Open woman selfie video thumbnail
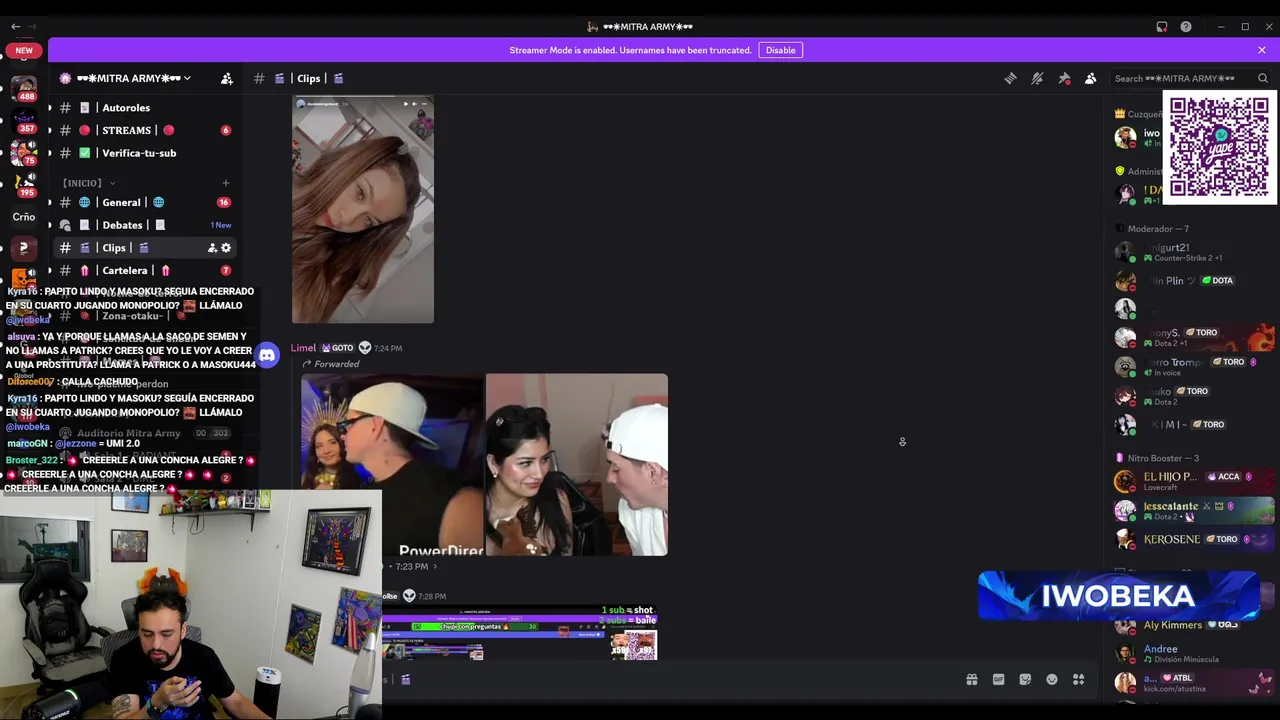The image size is (1280, 720). (363, 209)
